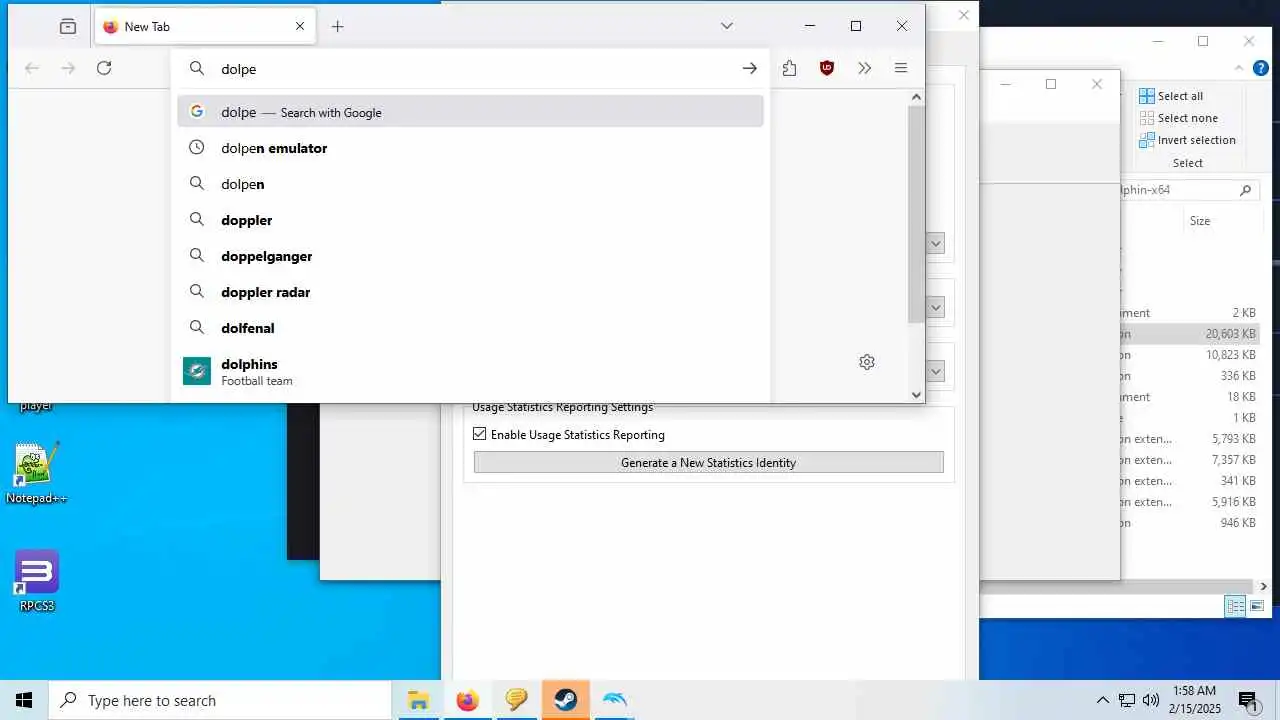Screen dimensions: 1280x720
Task: Switch to Firefox via the taskbar icon
Action: [x=467, y=700]
